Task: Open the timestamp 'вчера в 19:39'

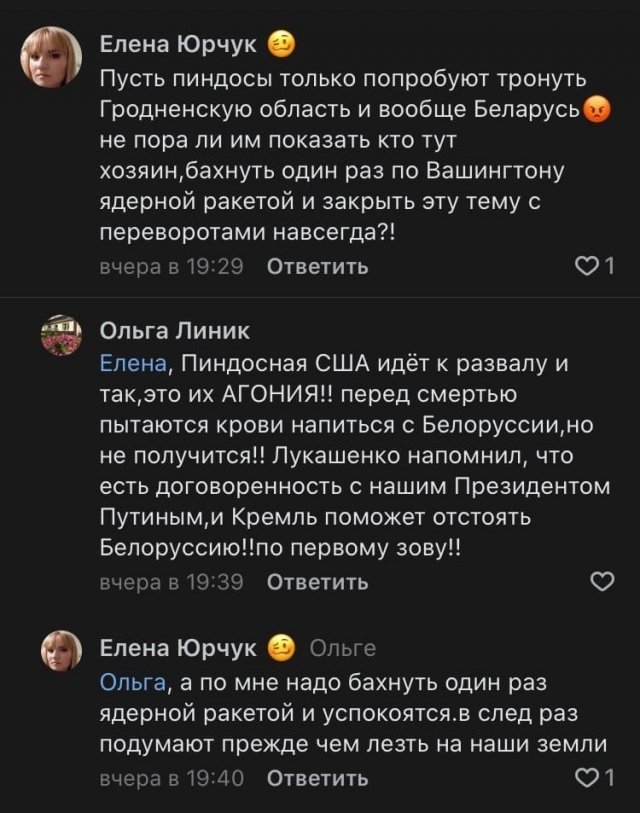Action: click(x=171, y=583)
